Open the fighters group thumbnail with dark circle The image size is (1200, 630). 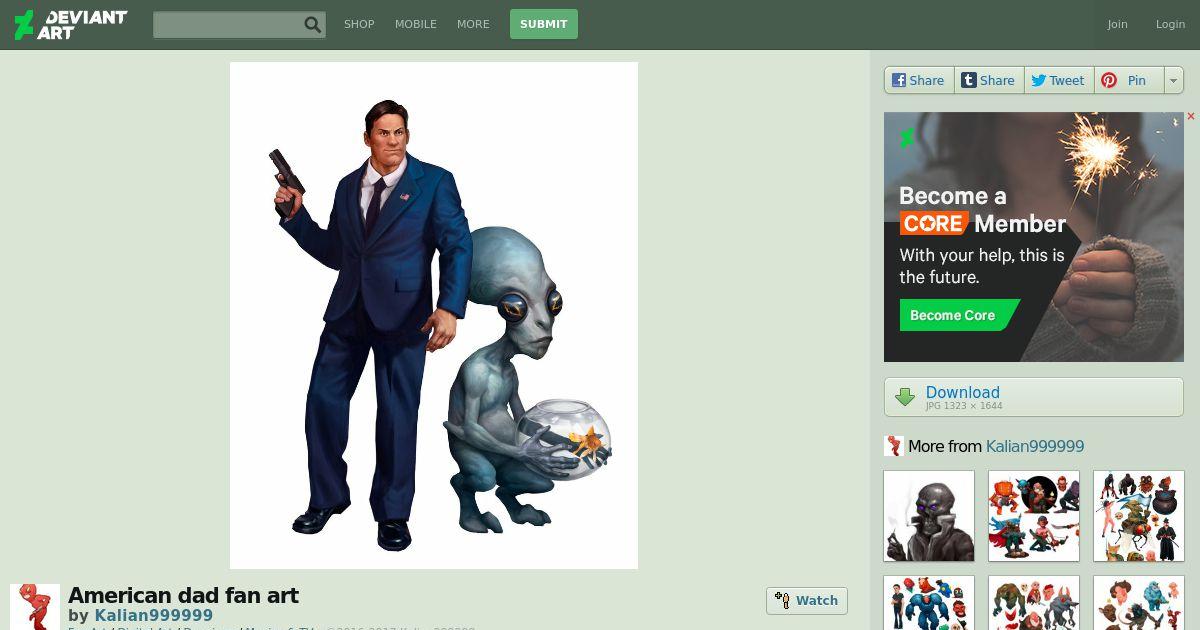tap(1034, 516)
